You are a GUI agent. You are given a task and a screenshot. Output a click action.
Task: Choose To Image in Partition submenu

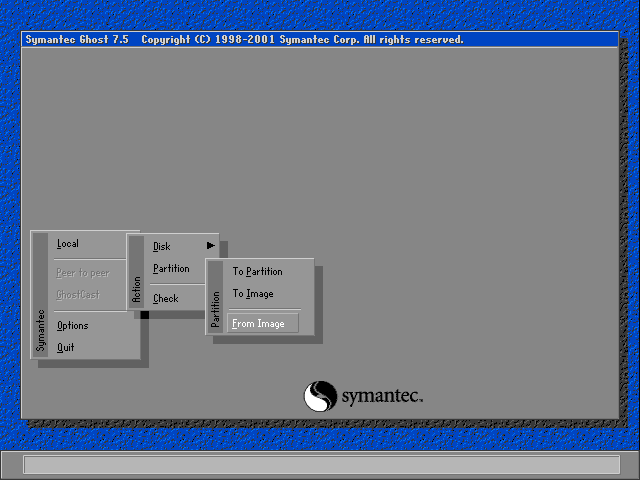click(253, 293)
